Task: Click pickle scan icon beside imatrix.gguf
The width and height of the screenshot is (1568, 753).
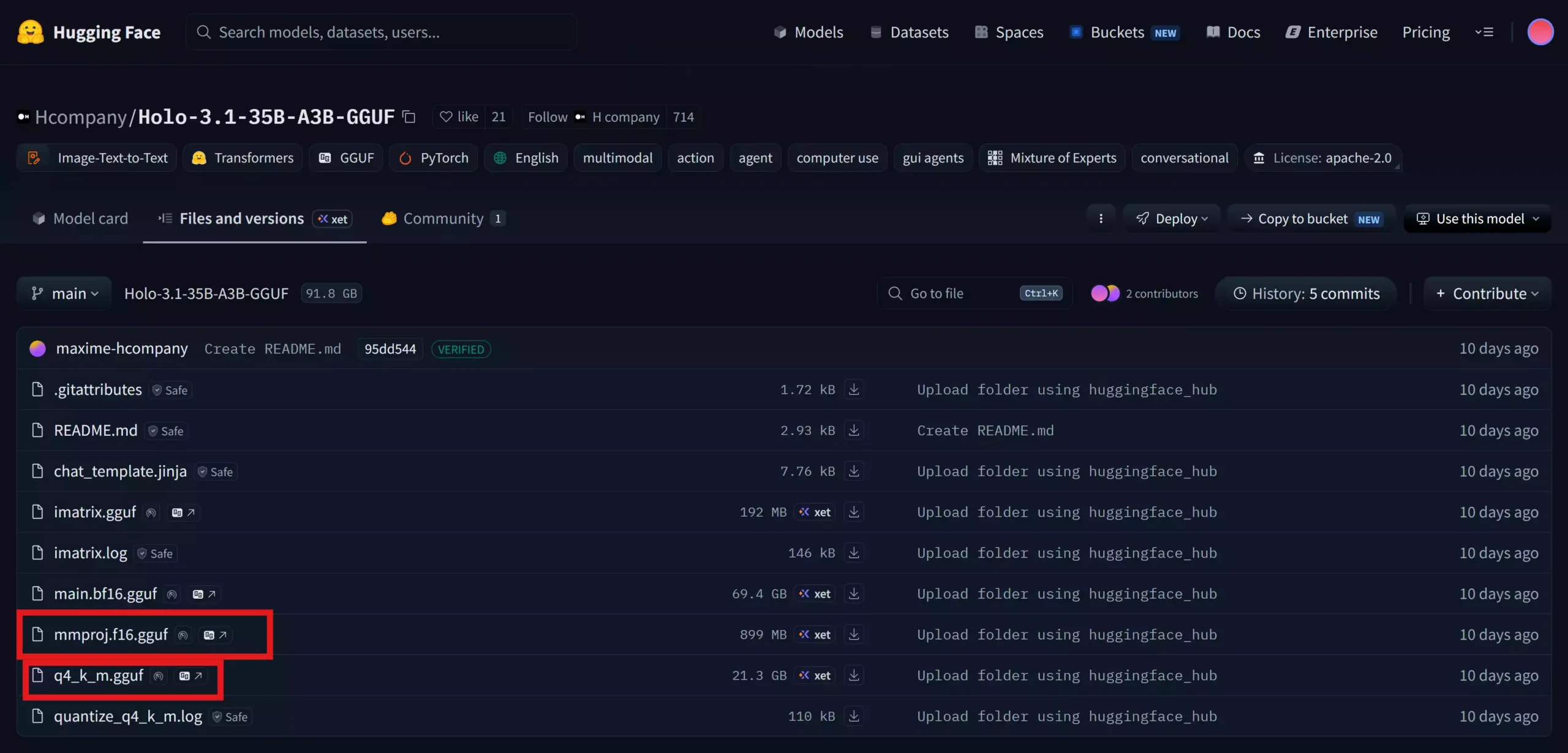Action: click(151, 512)
